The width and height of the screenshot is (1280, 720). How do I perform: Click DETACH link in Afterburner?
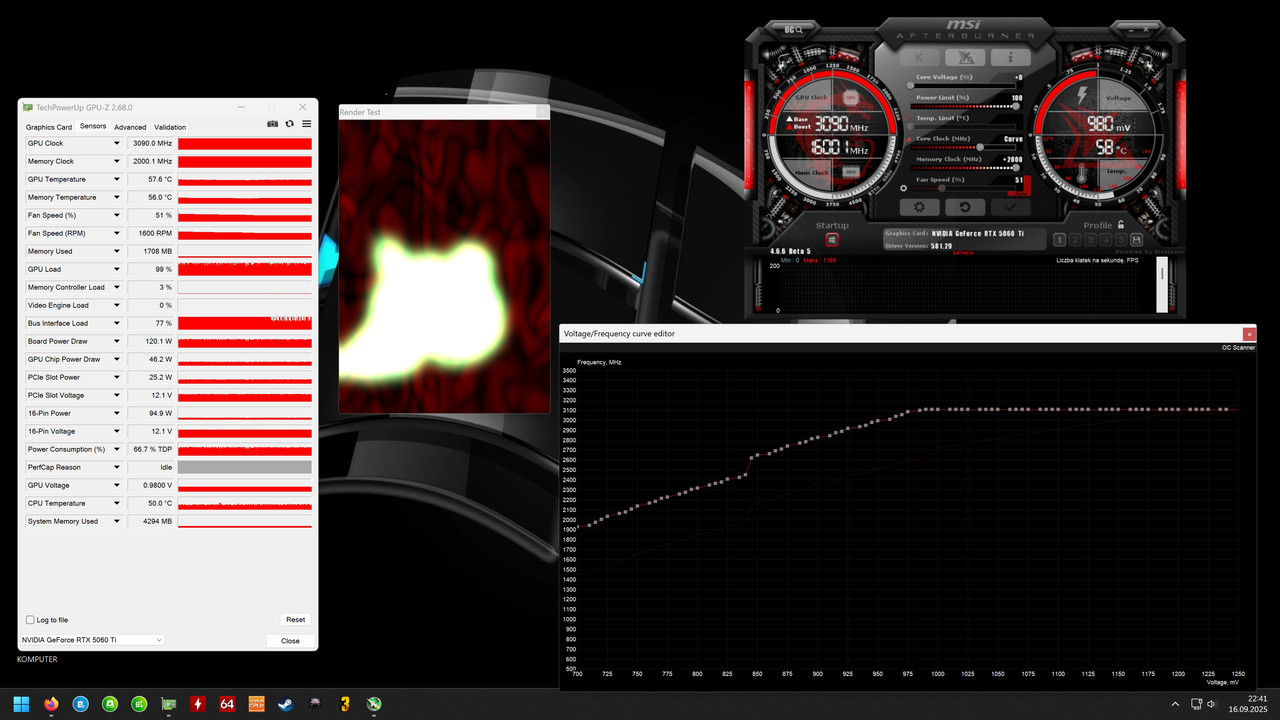point(963,254)
